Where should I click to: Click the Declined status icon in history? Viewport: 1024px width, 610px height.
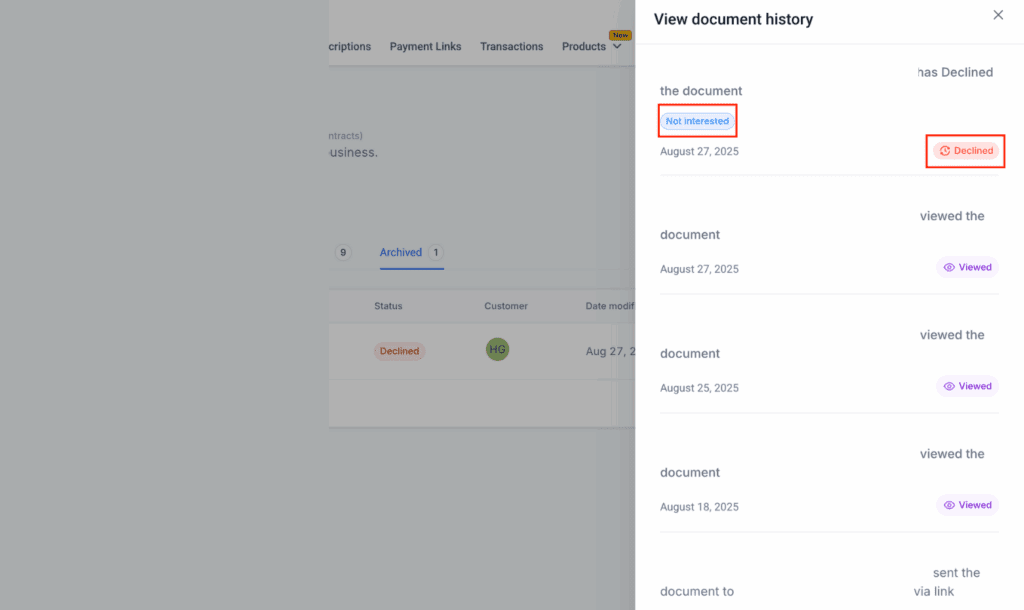[x=945, y=151]
